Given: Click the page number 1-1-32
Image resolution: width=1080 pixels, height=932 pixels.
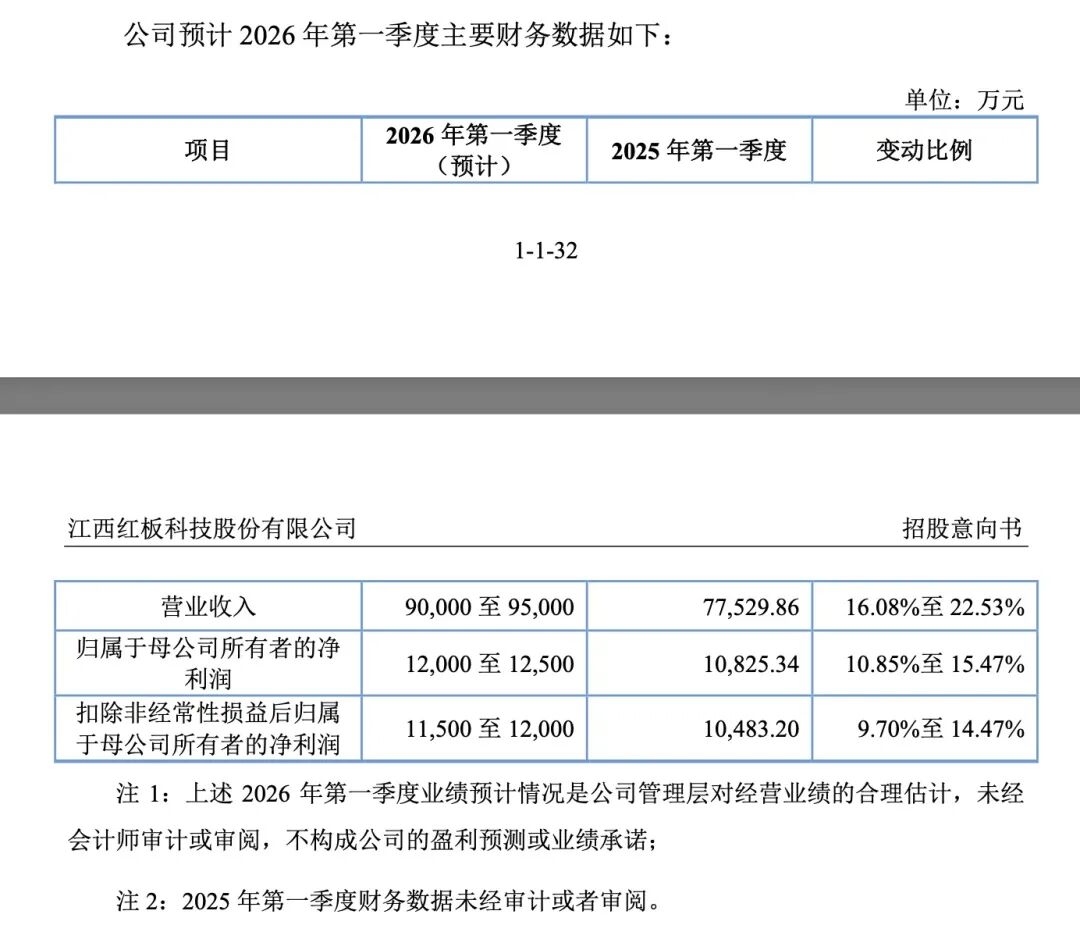Looking at the screenshot, I should 546,251.
